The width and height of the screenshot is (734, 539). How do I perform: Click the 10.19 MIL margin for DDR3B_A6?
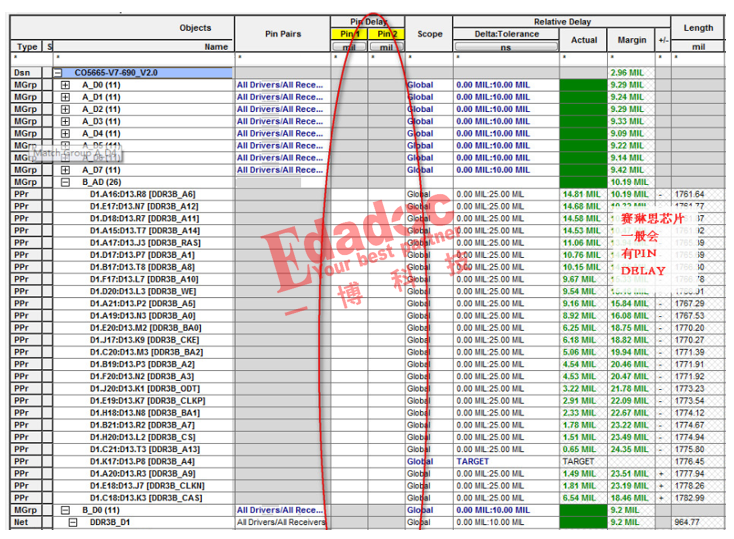click(x=629, y=194)
